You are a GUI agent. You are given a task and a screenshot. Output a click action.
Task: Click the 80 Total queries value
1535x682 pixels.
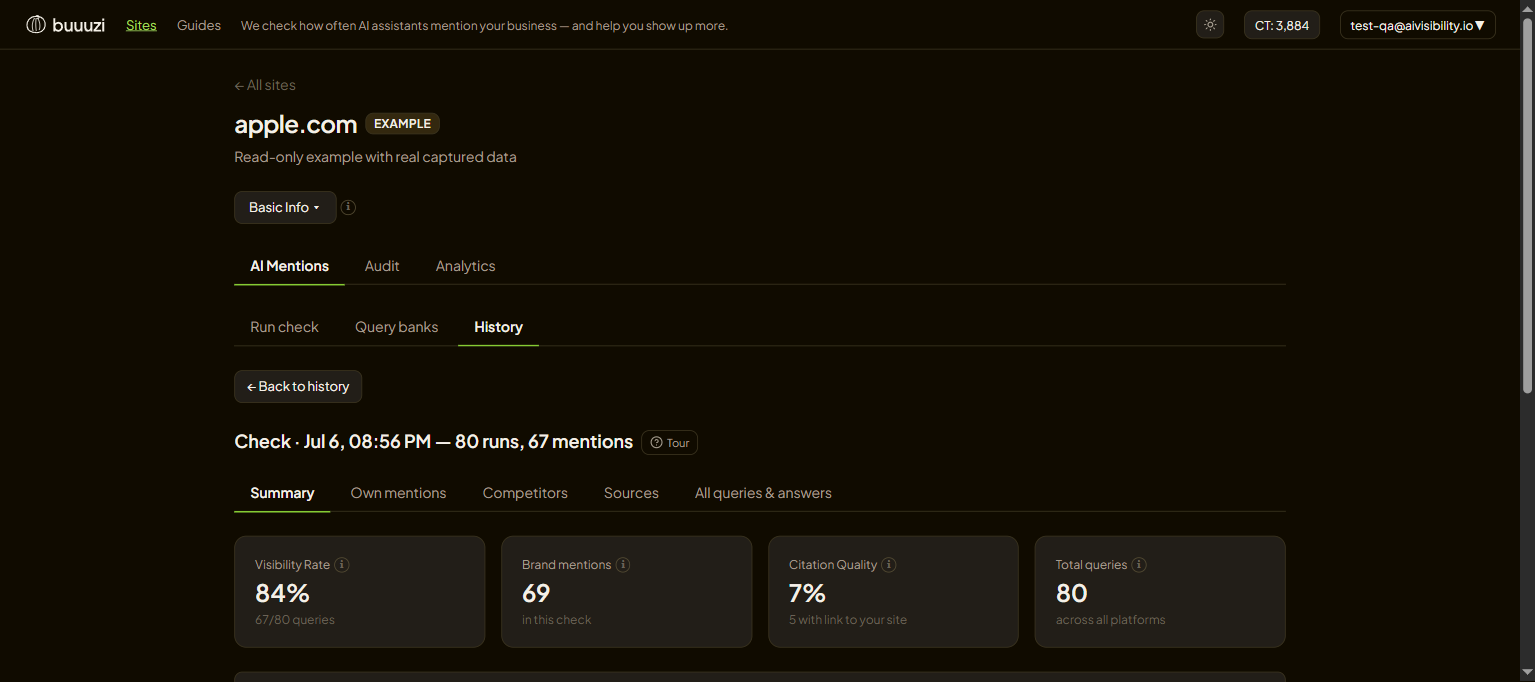[x=1071, y=593]
